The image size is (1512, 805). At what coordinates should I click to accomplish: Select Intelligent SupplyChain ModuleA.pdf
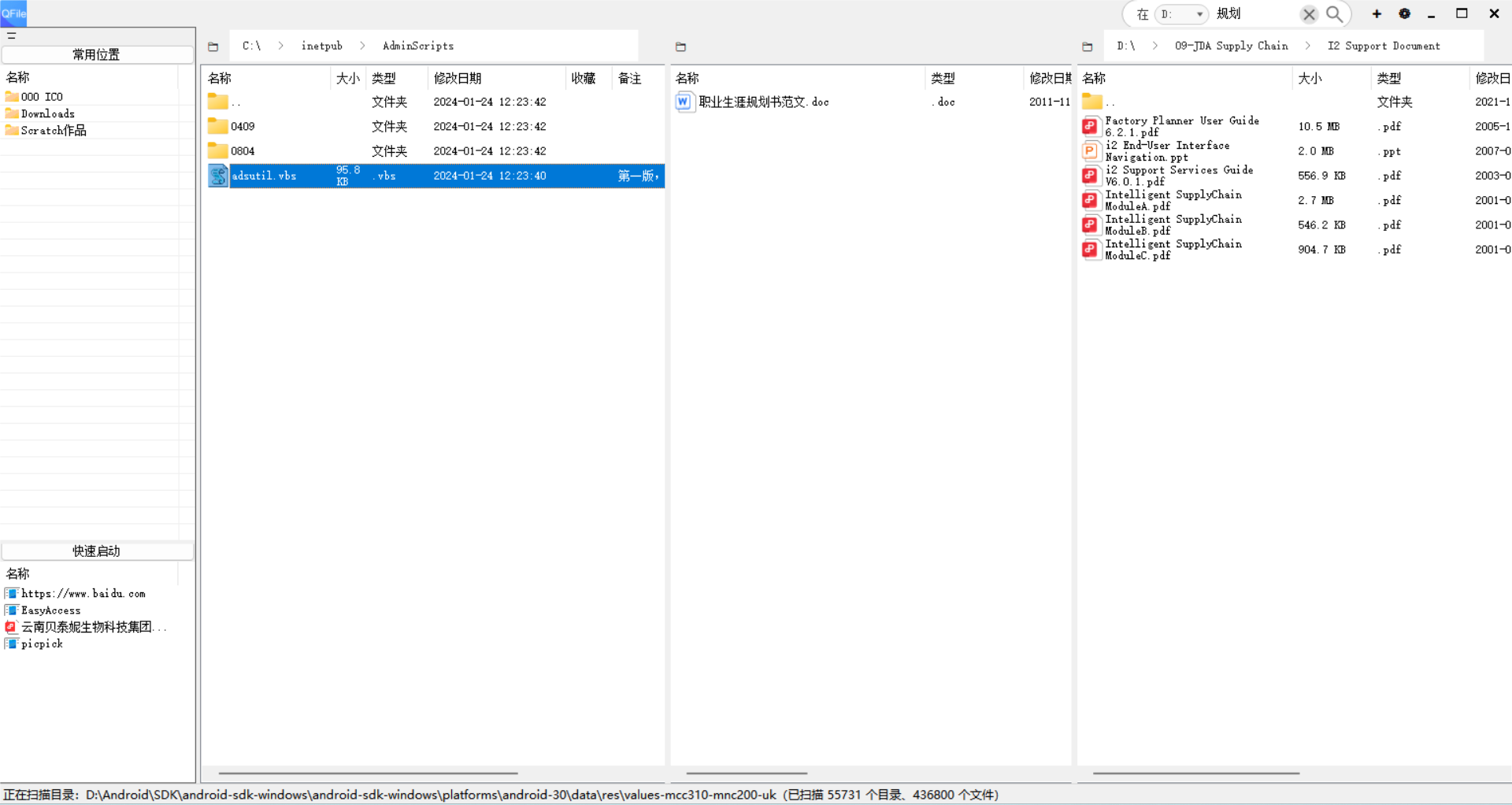click(x=1173, y=200)
